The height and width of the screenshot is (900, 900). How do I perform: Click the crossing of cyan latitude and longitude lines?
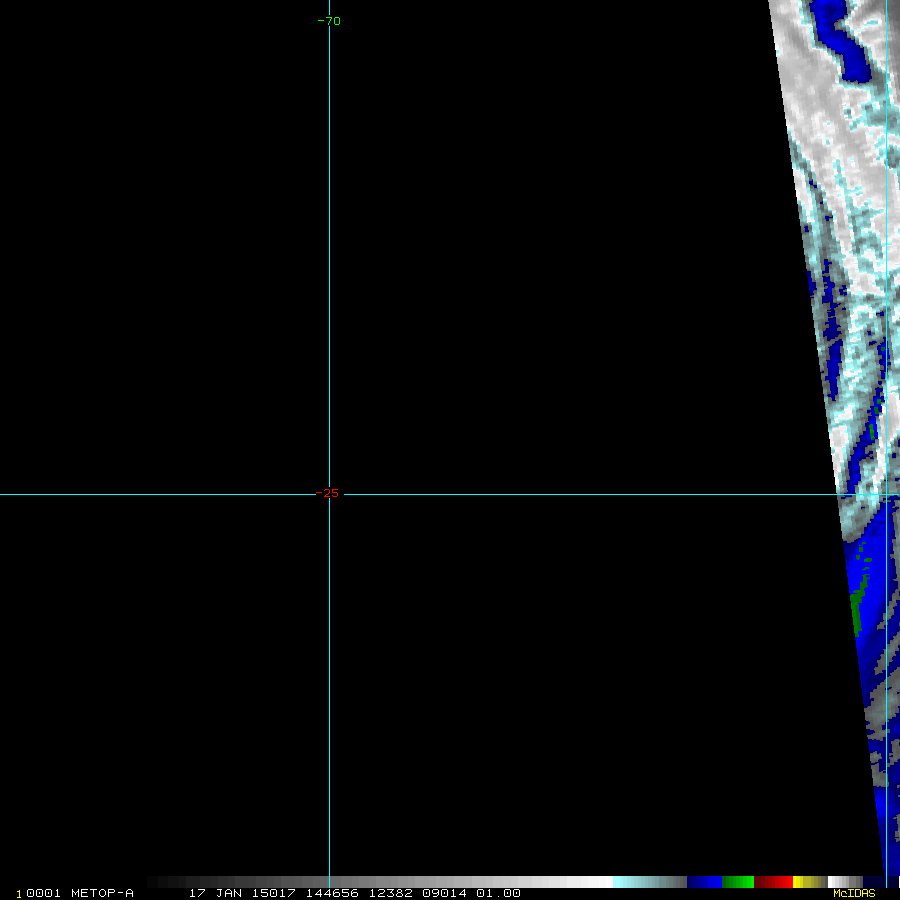pyautogui.click(x=886, y=494)
